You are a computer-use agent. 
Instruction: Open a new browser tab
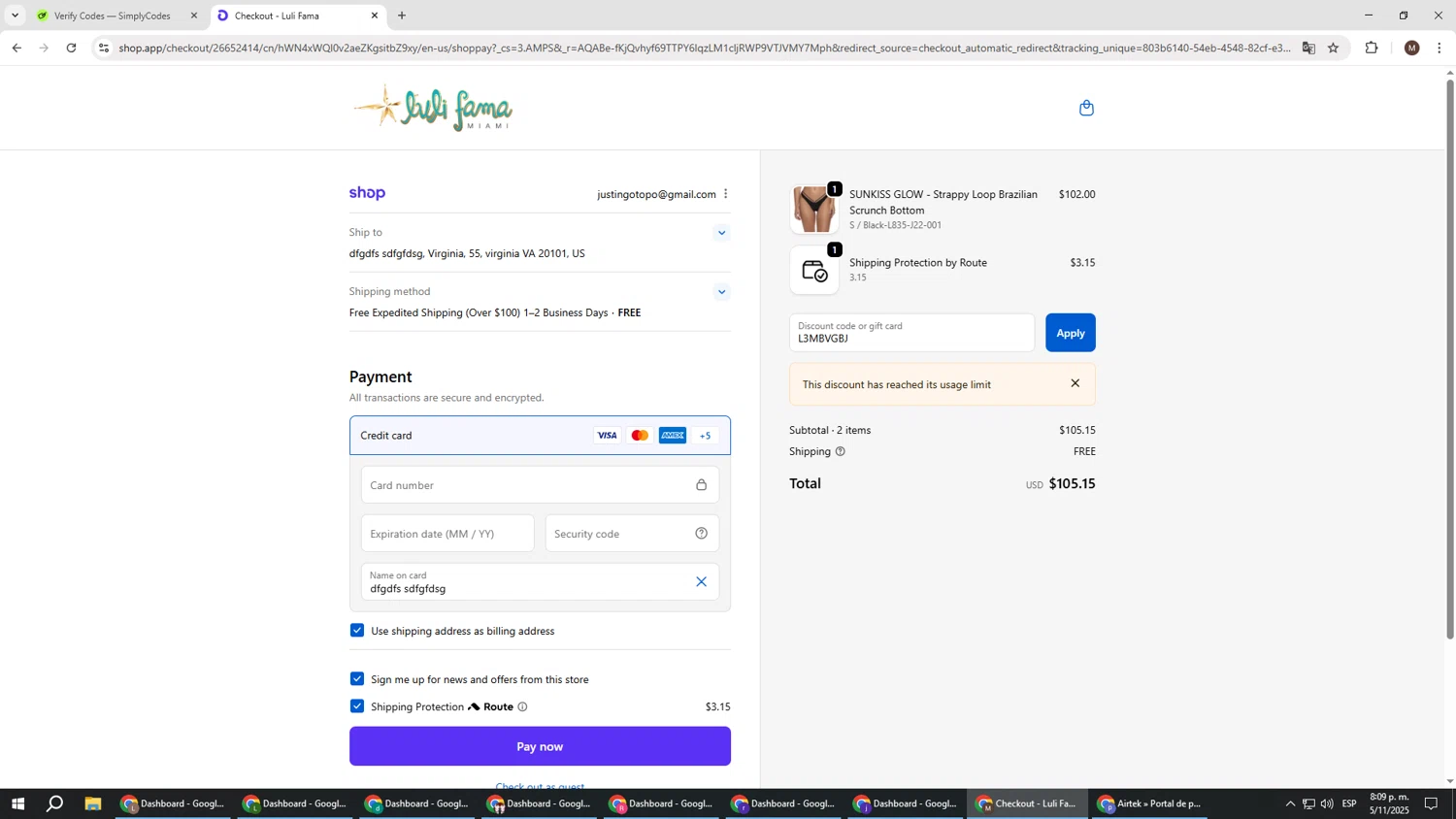click(402, 16)
